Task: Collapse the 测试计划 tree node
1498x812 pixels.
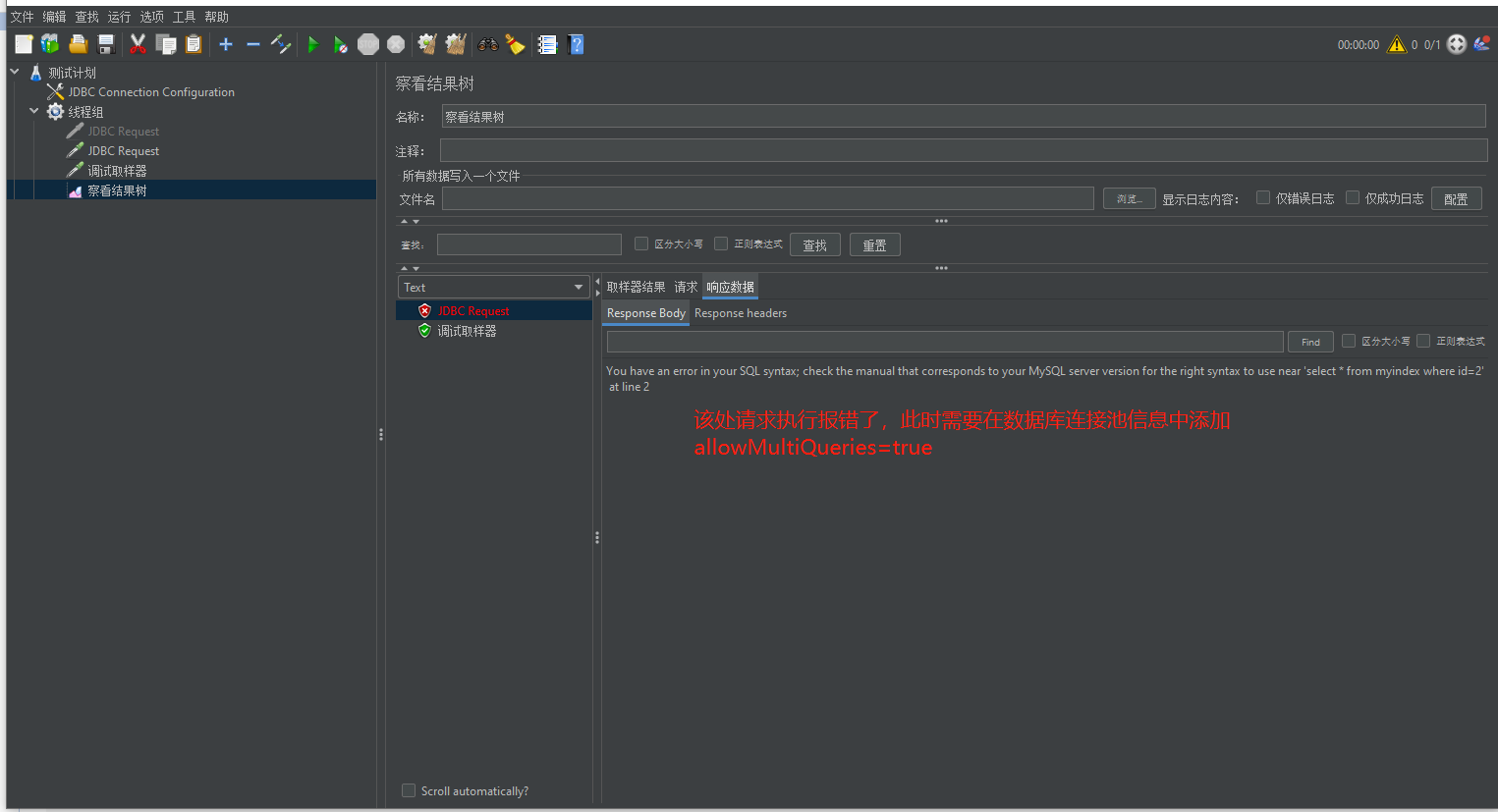Action: tap(15, 72)
